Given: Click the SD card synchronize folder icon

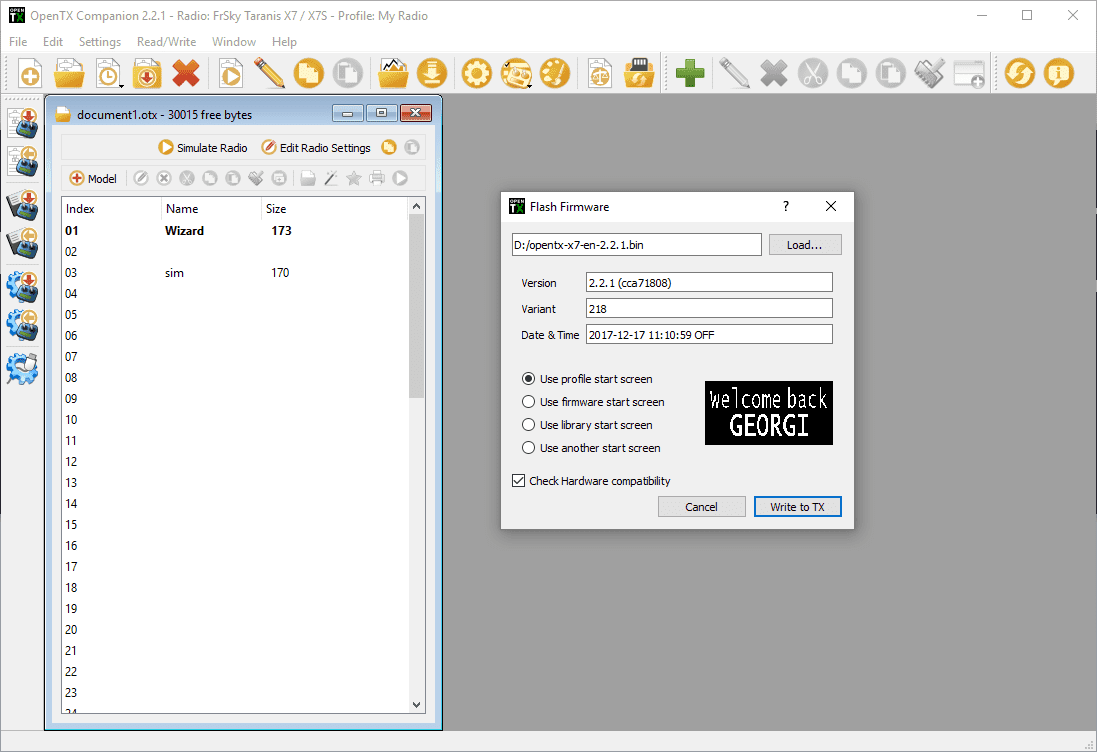Looking at the screenshot, I should [x=639, y=73].
